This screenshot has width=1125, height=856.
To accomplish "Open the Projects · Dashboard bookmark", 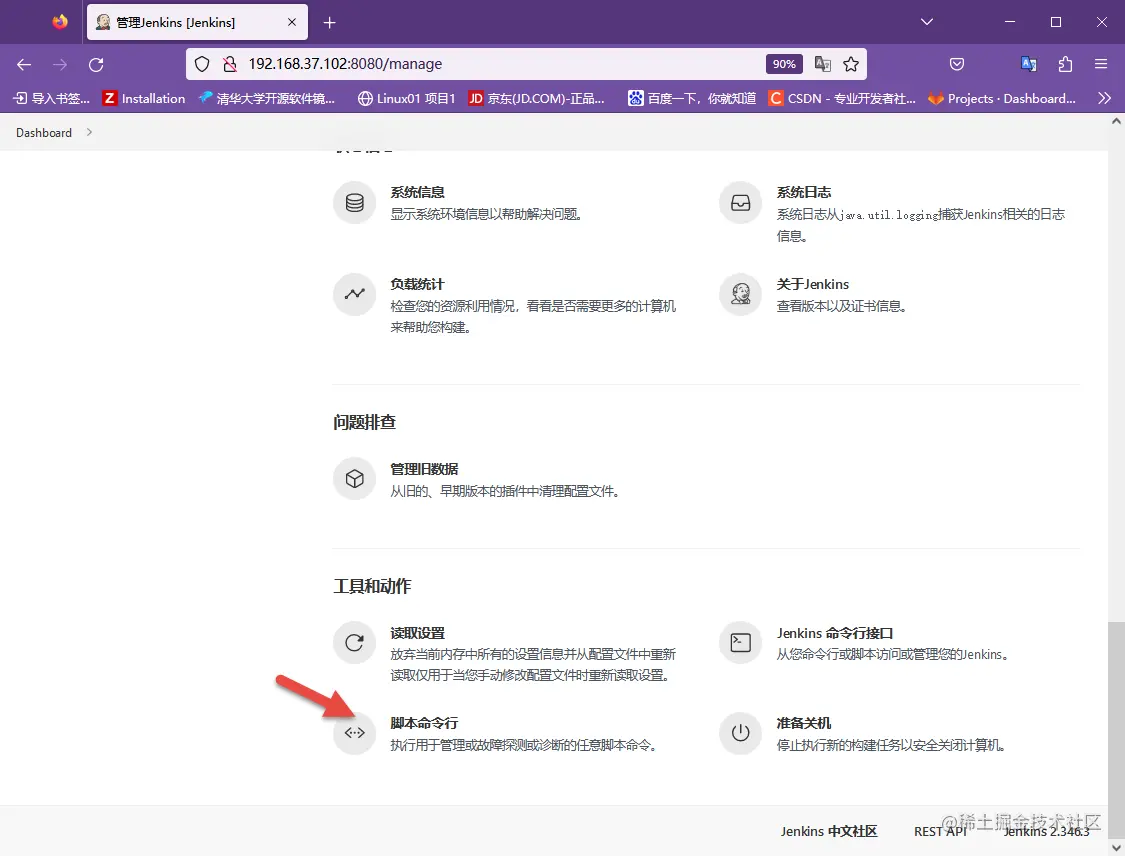I will (x=1002, y=98).
